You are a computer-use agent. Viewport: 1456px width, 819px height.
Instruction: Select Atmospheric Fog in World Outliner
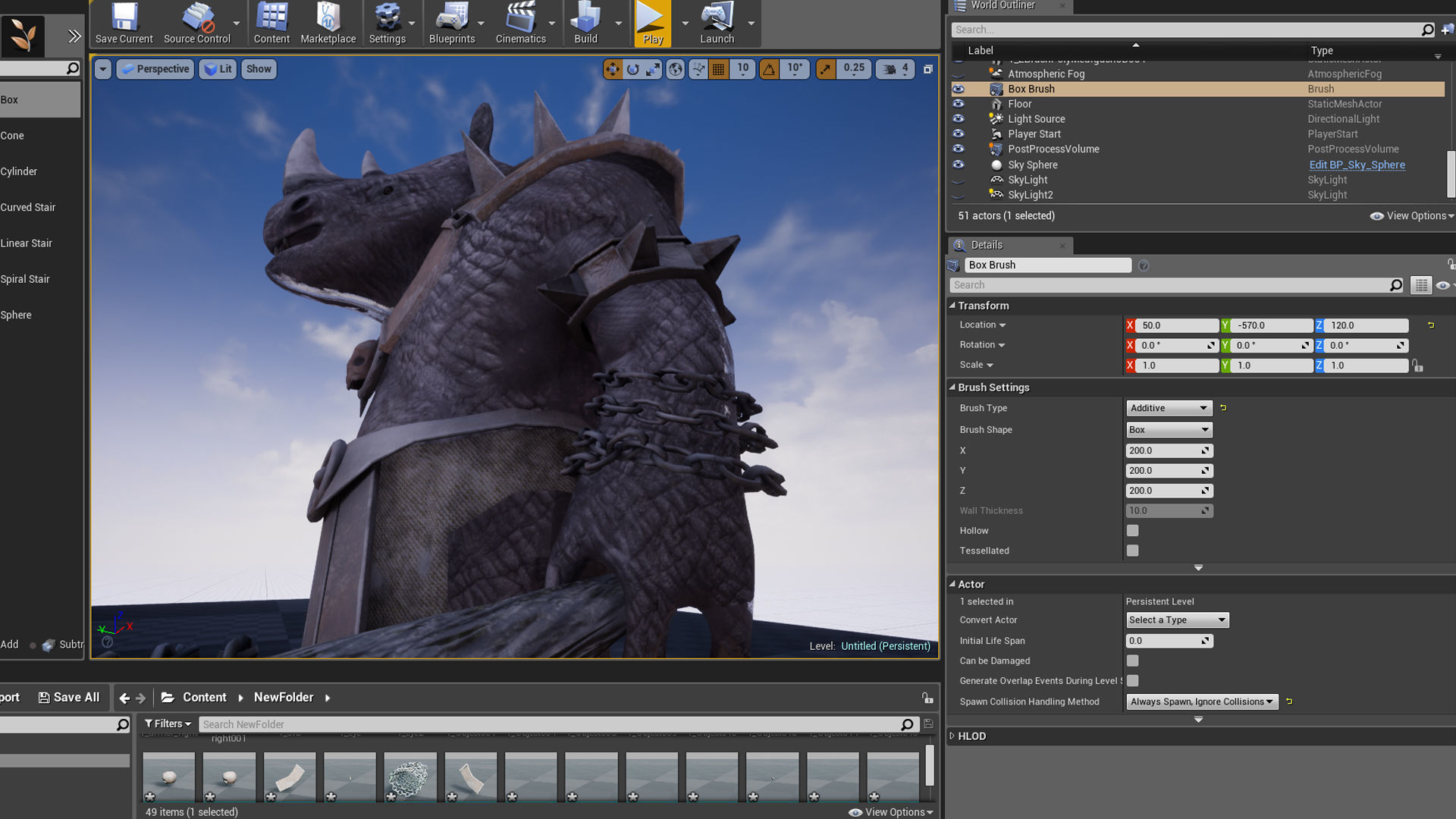coord(1046,74)
